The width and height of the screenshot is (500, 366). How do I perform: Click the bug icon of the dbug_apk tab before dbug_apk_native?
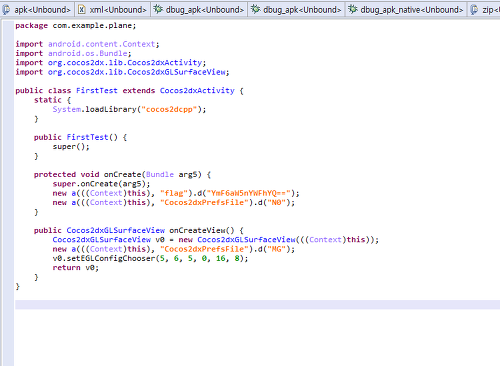tap(255, 9)
